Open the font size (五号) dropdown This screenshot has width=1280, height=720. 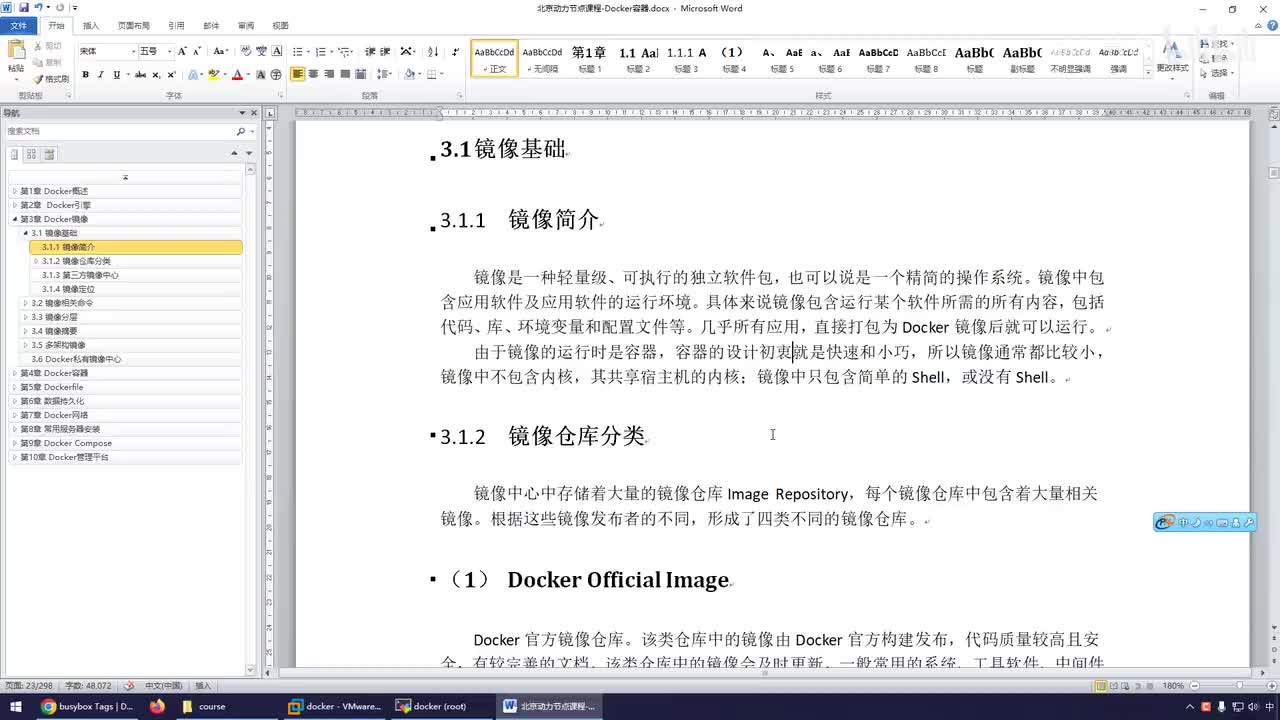coord(169,51)
